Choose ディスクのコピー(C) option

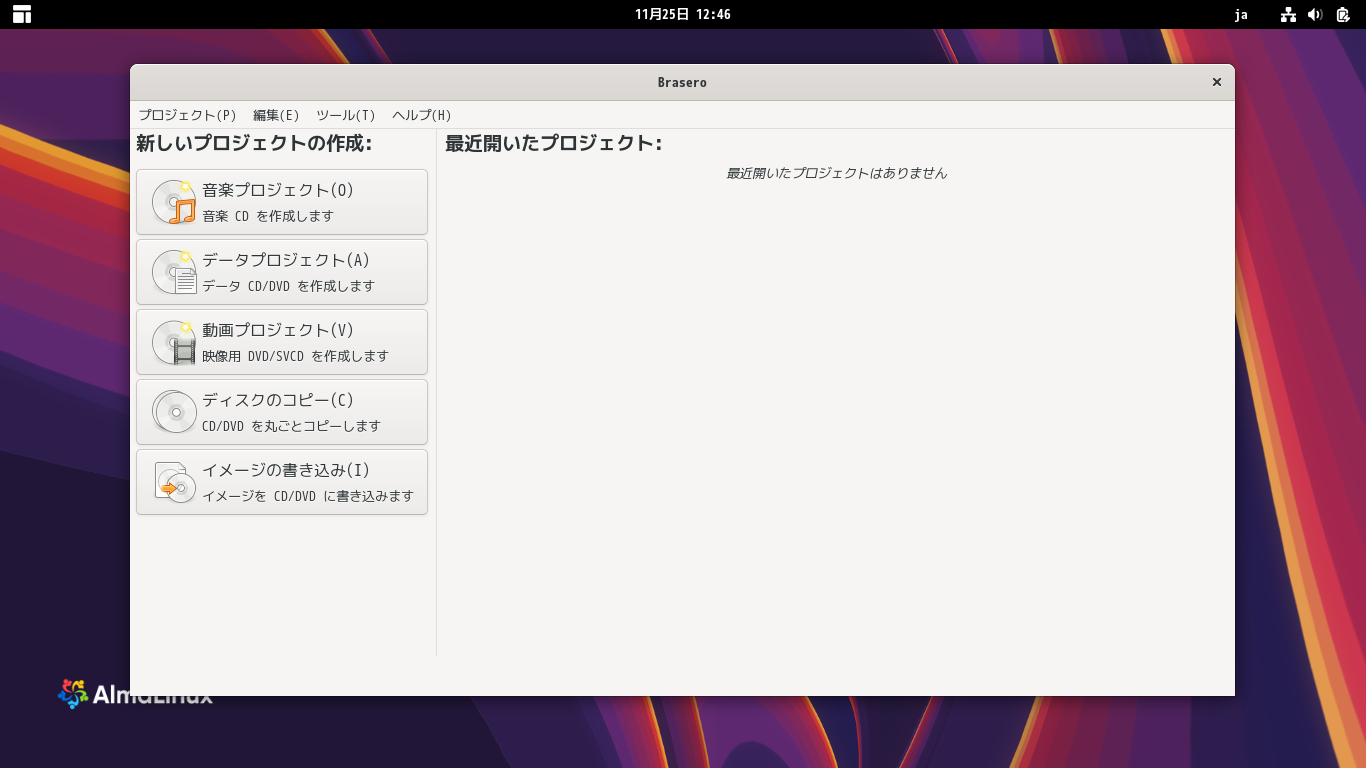click(282, 412)
